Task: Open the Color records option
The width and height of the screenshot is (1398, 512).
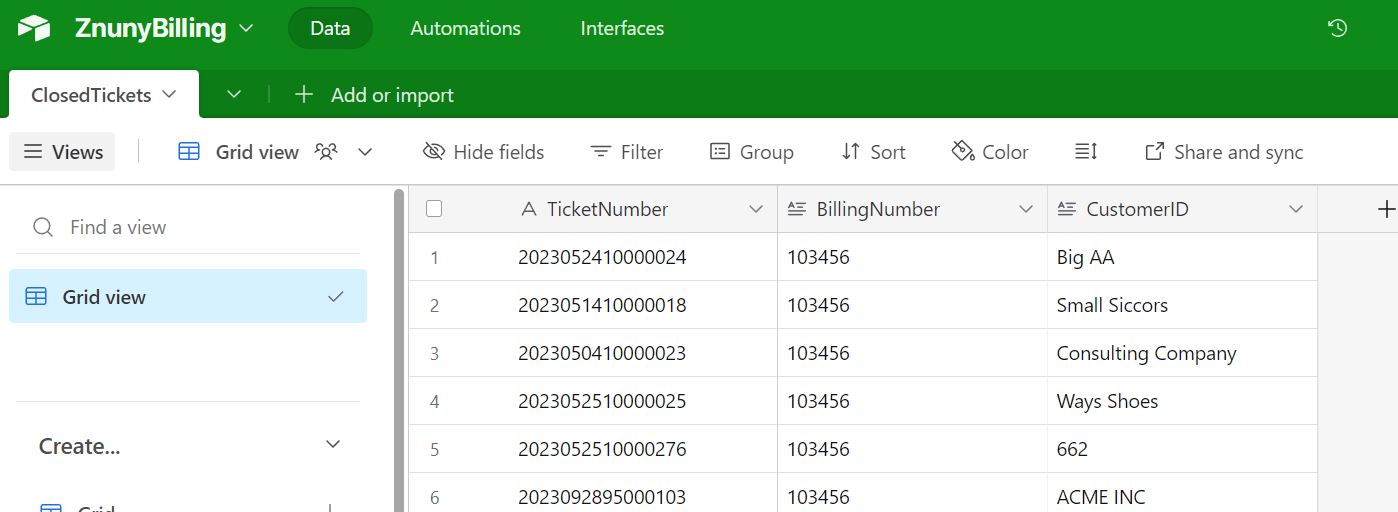Action: point(990,152)
